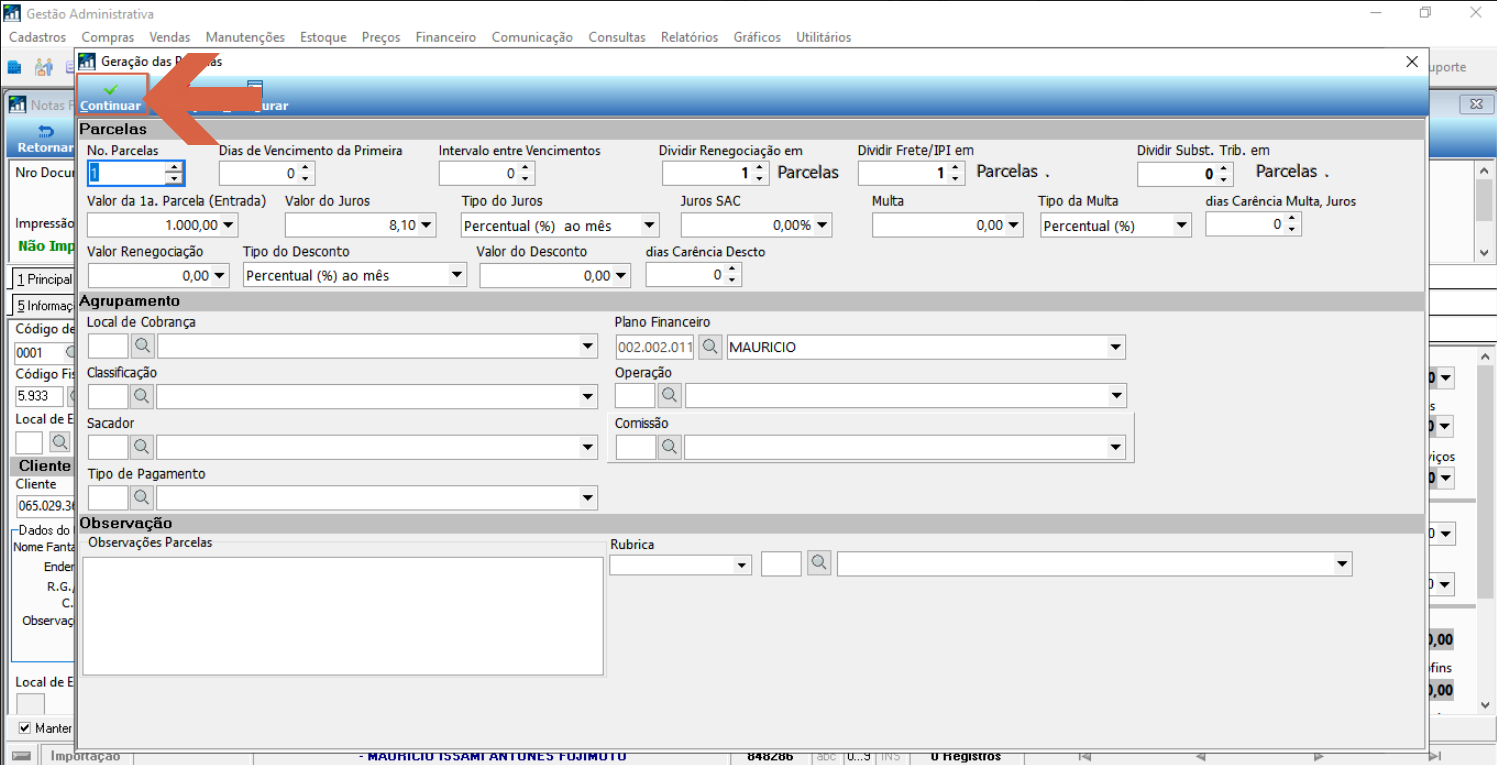The image size is (1497, 765).
Task: Click the Gestão Administrativa app icon
Action: [13, 14]
